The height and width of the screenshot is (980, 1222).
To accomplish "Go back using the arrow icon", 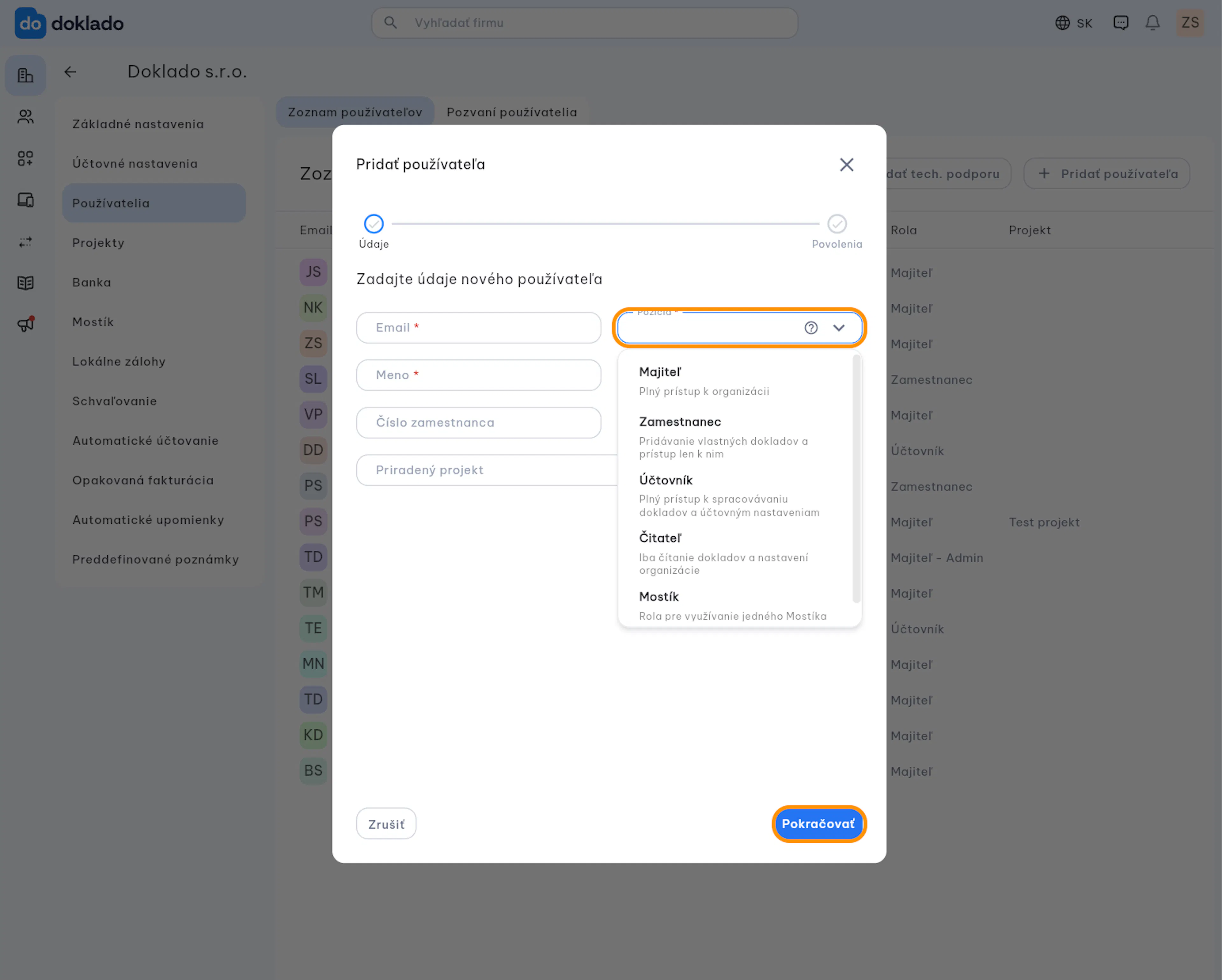I will [x=70, y=72].
